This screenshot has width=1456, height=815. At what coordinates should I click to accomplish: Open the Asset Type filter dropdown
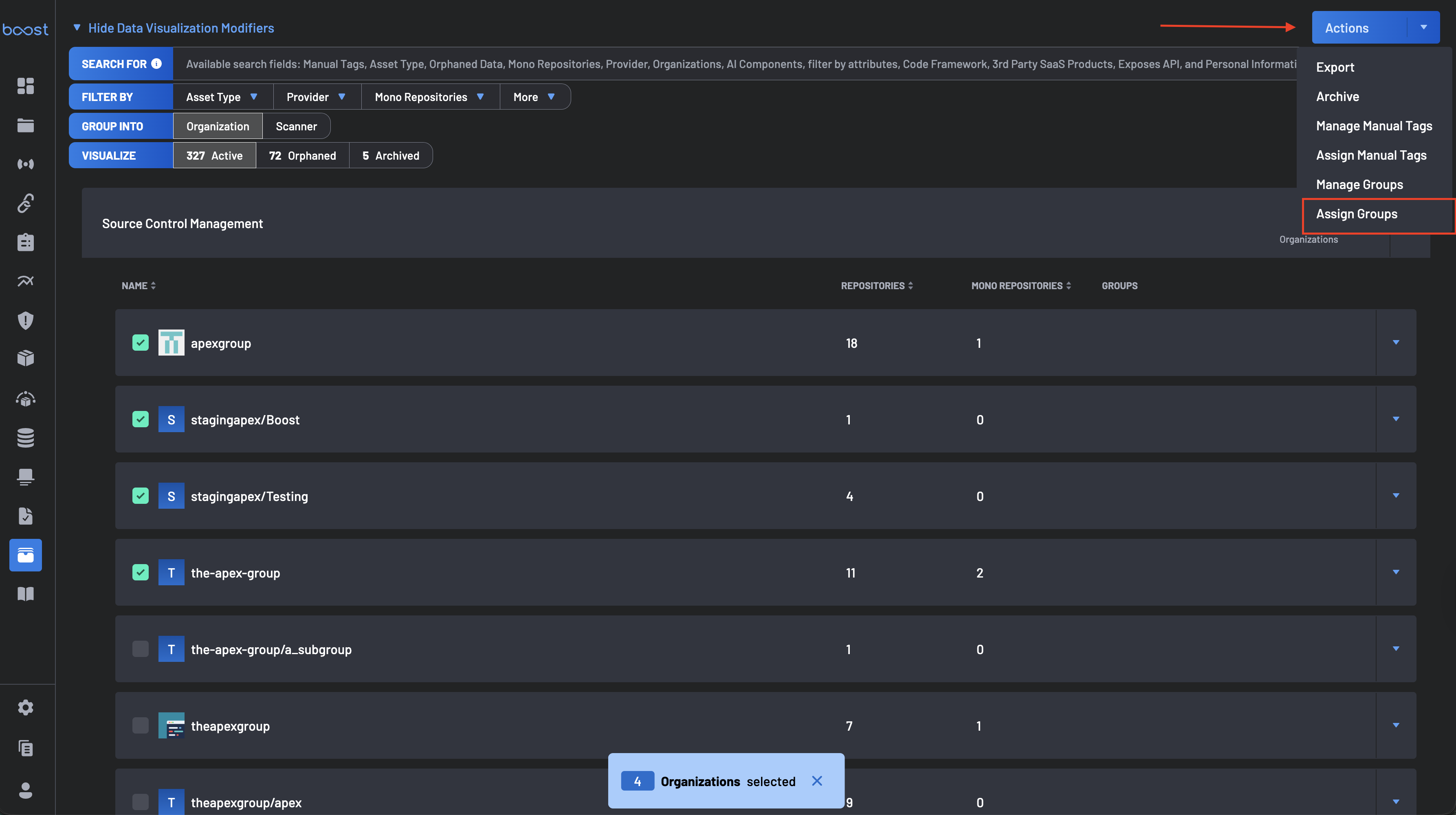tap(222, 97)
